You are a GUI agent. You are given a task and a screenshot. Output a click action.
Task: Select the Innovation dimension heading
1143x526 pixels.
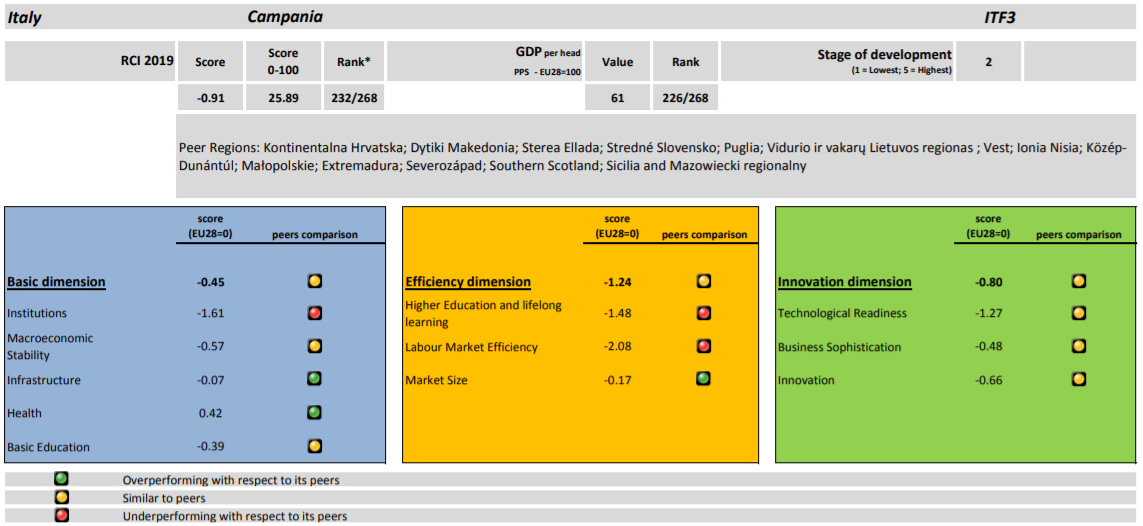[844, 282]
